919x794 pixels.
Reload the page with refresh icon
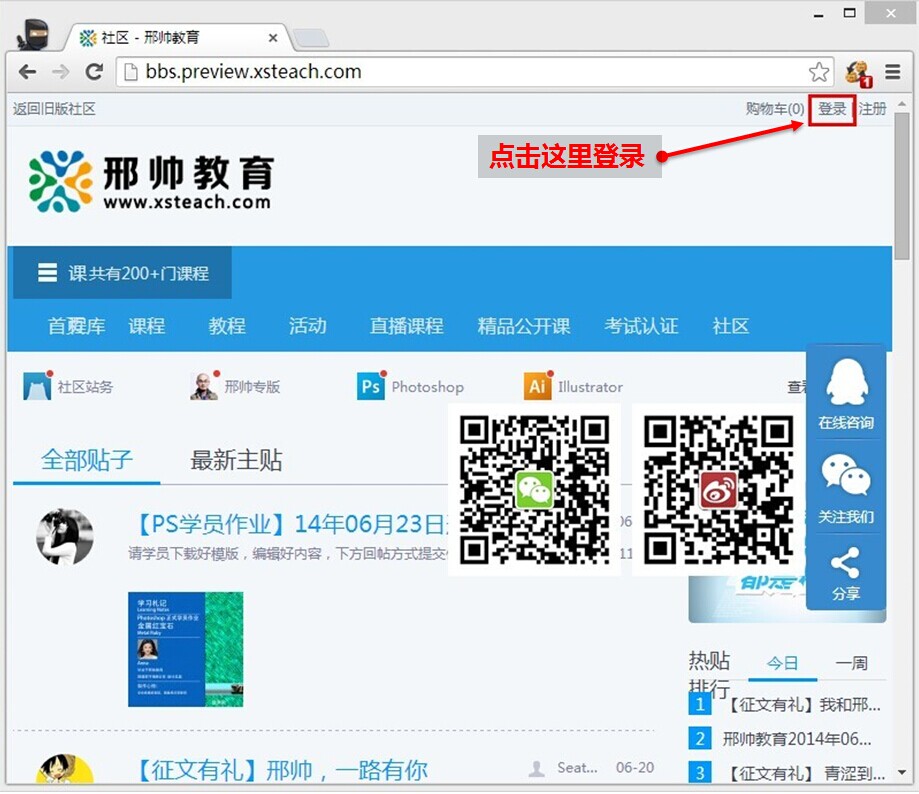point(94,72)
